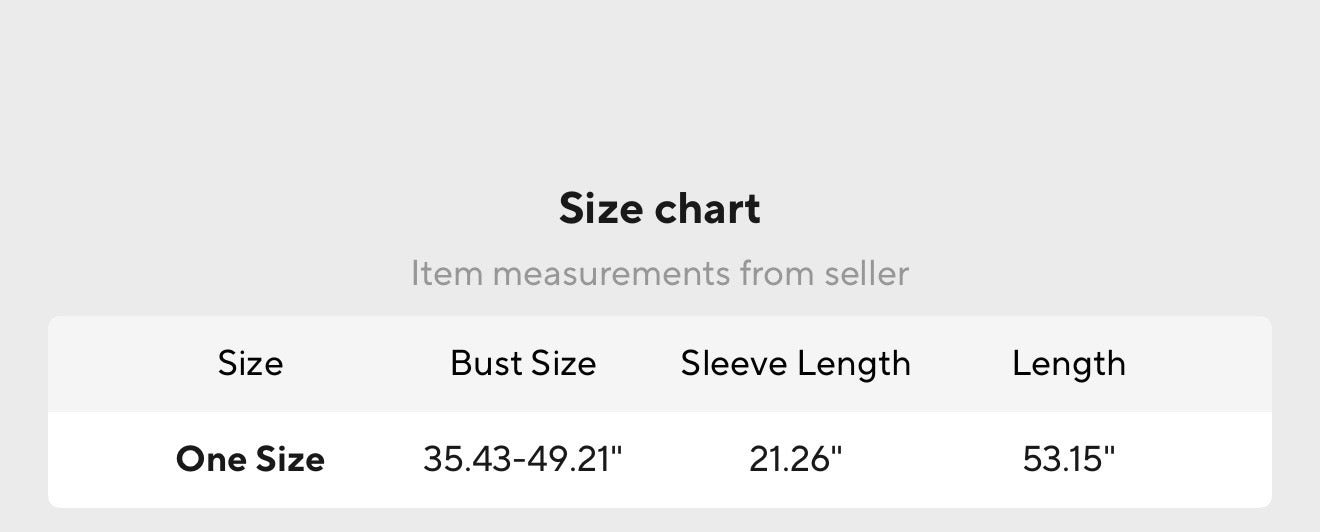The height and width of the screenshot is (532, 1320).
Task: Select the 21.26" sleeve length value
Action: (796, 460)
